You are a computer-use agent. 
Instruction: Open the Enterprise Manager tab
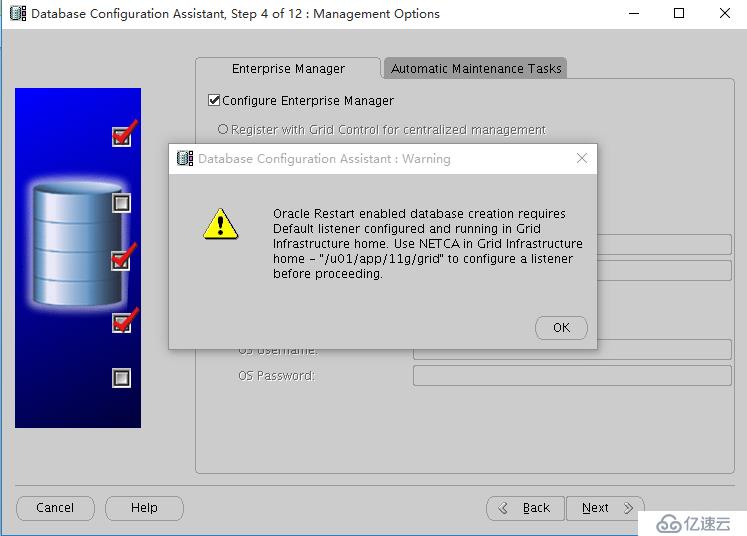[x=288, y=69]
